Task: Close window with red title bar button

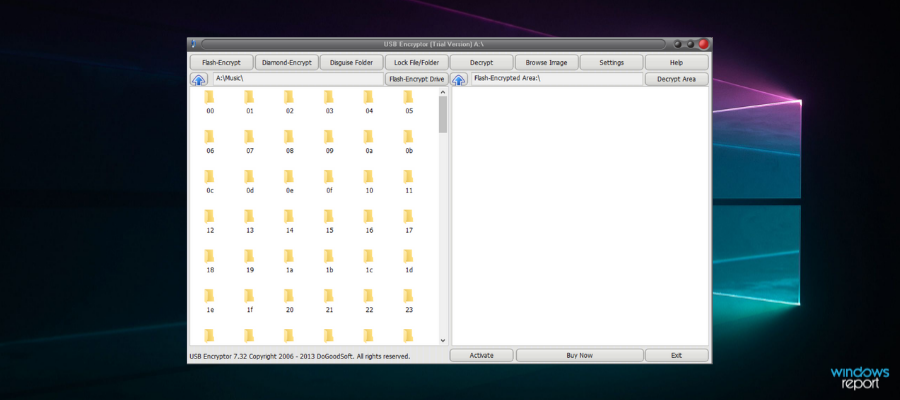Action: click(703, 44)
